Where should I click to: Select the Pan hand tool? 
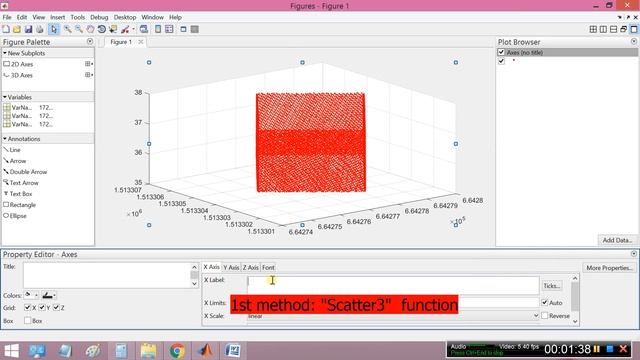click(x=90, y=29)
